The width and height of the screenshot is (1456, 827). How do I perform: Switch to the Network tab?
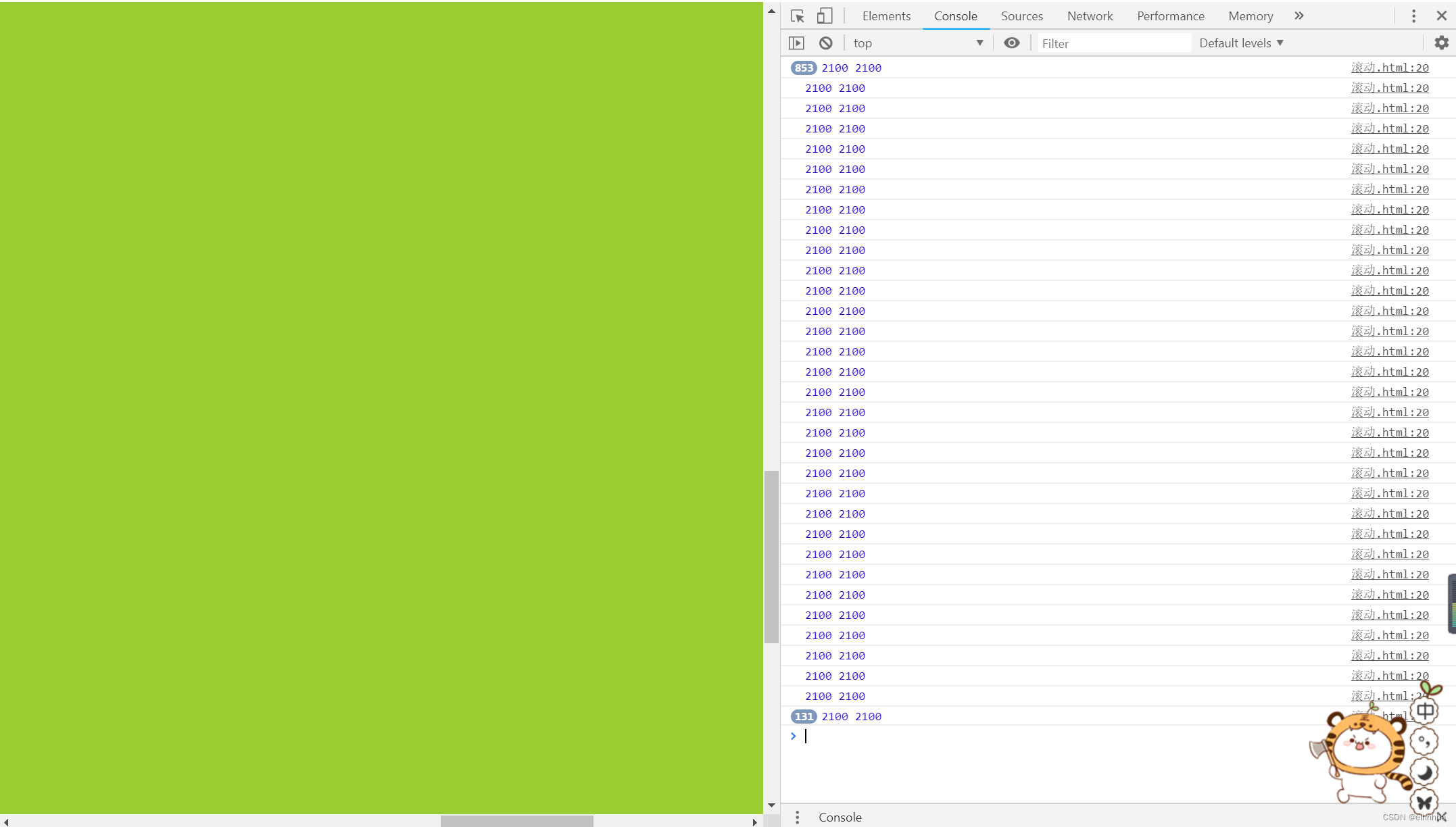coord(1090,16)
